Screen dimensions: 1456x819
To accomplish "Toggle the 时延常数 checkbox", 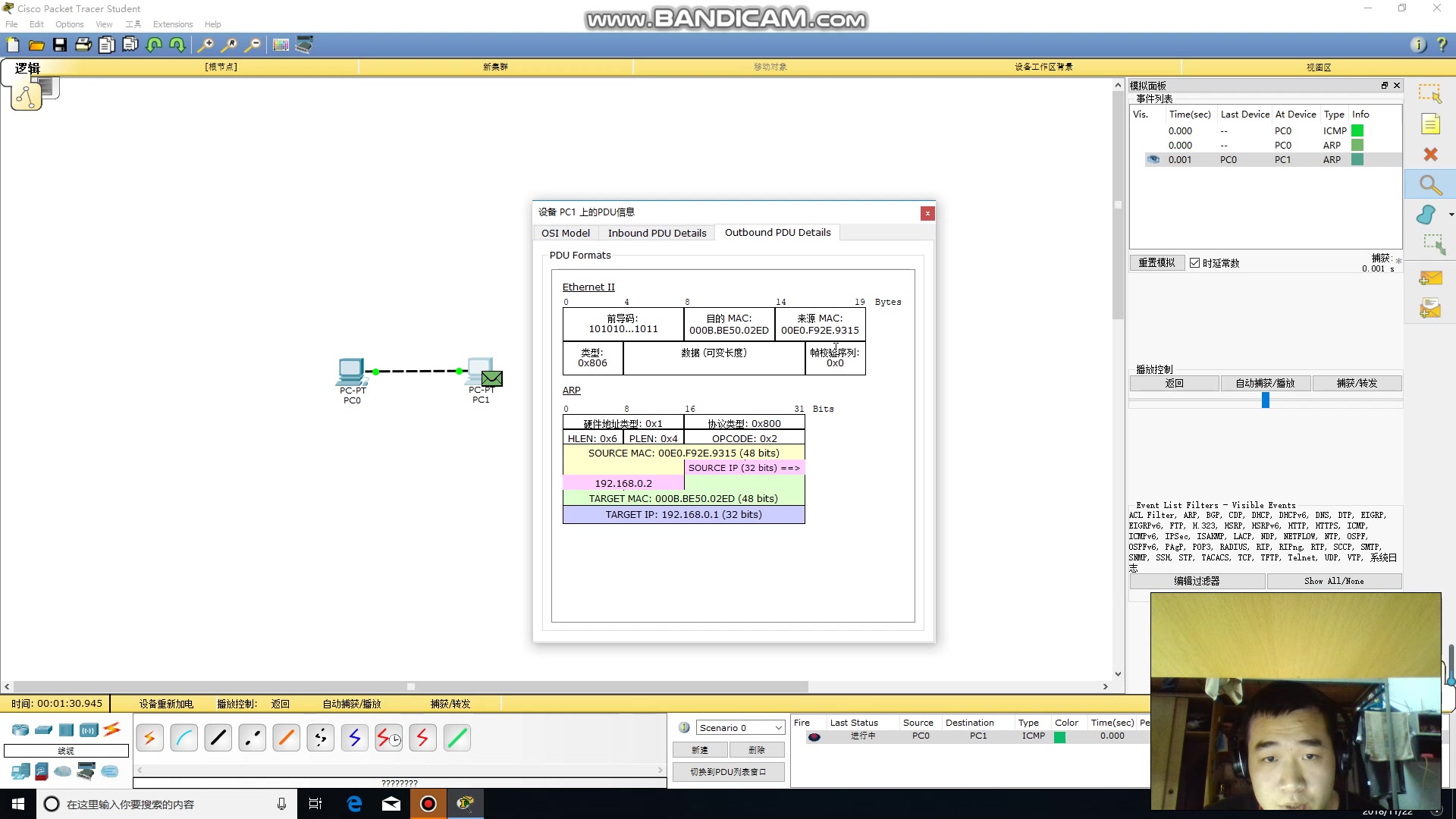I will 1195,263.
